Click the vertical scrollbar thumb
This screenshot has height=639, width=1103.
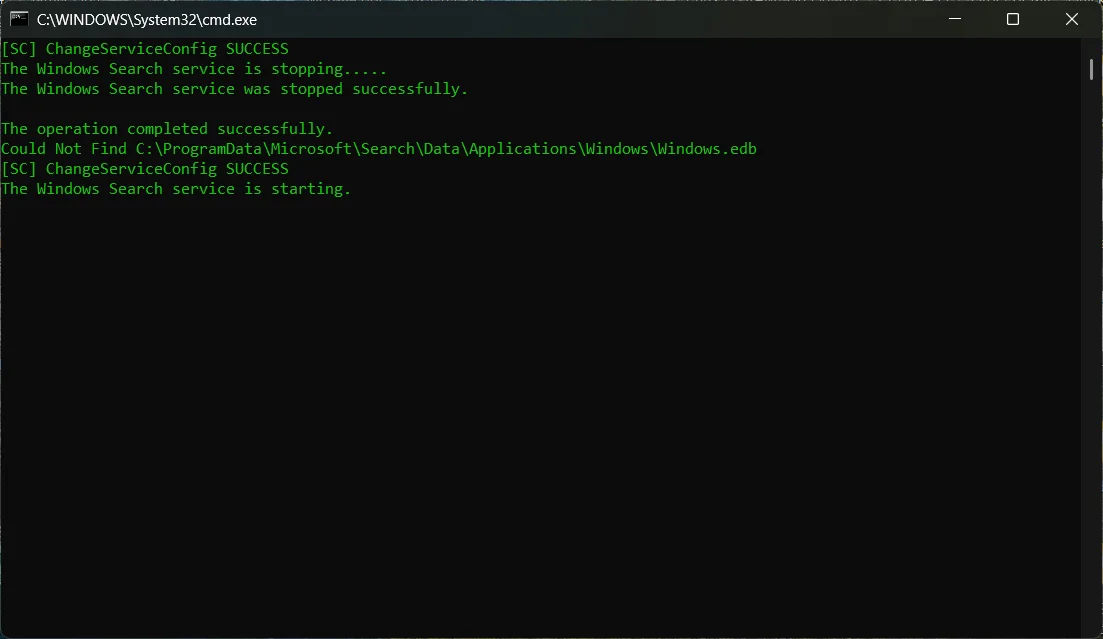click(1091, 69)
